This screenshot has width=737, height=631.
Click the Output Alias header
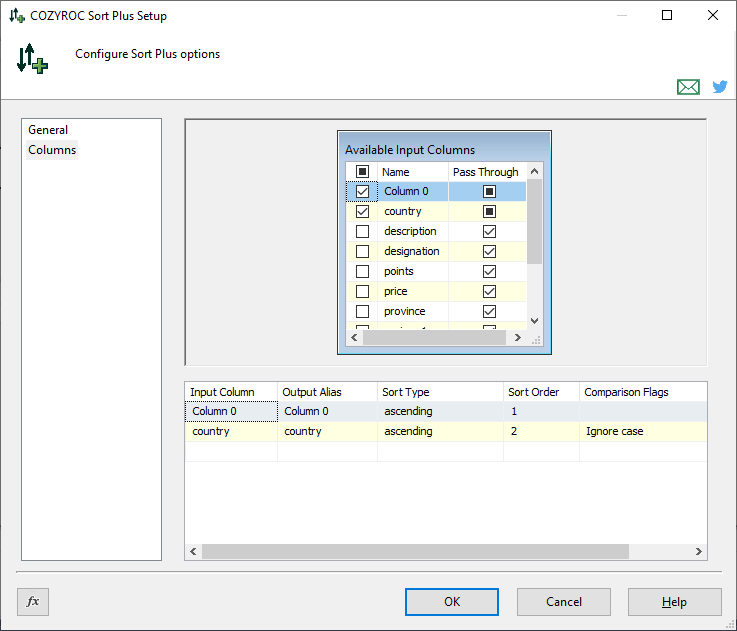(327, 392)
